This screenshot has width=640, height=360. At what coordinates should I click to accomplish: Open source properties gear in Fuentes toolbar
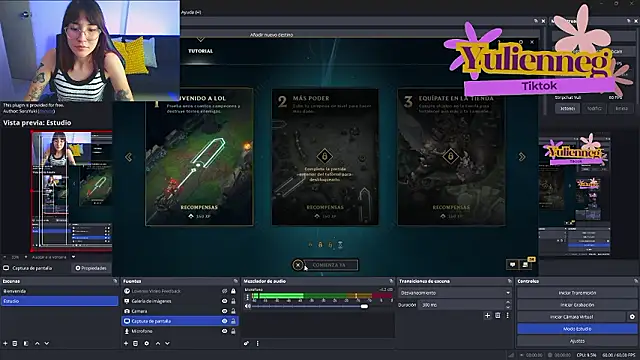147,344
